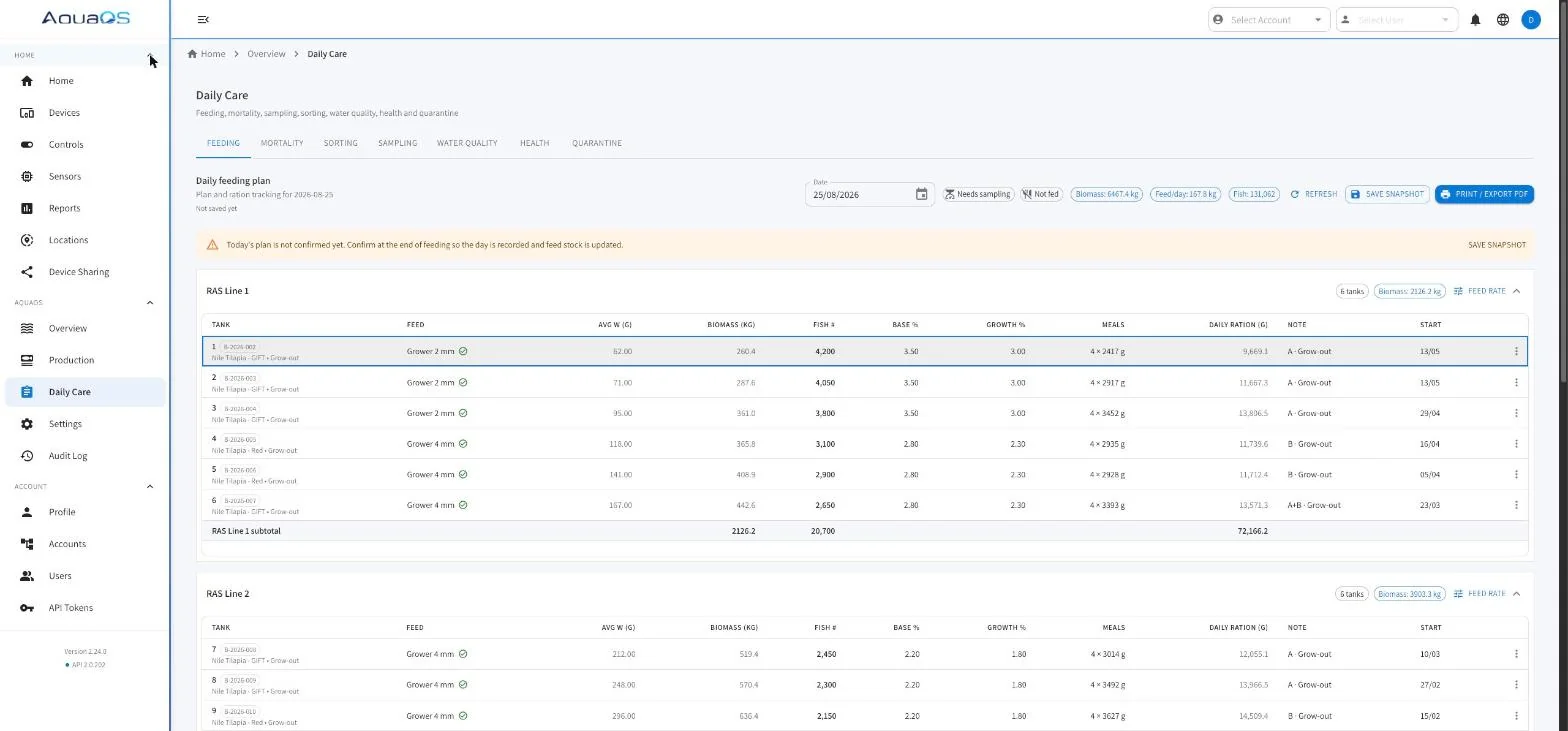Switch to the Water Quality tab

467,143
